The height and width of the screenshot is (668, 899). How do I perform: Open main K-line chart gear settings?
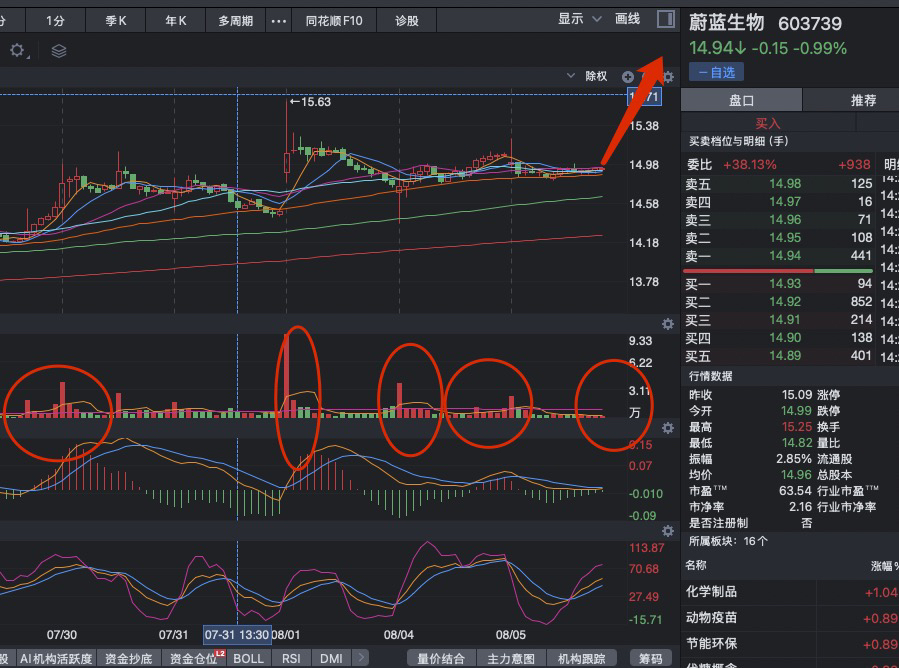point(668,77)
